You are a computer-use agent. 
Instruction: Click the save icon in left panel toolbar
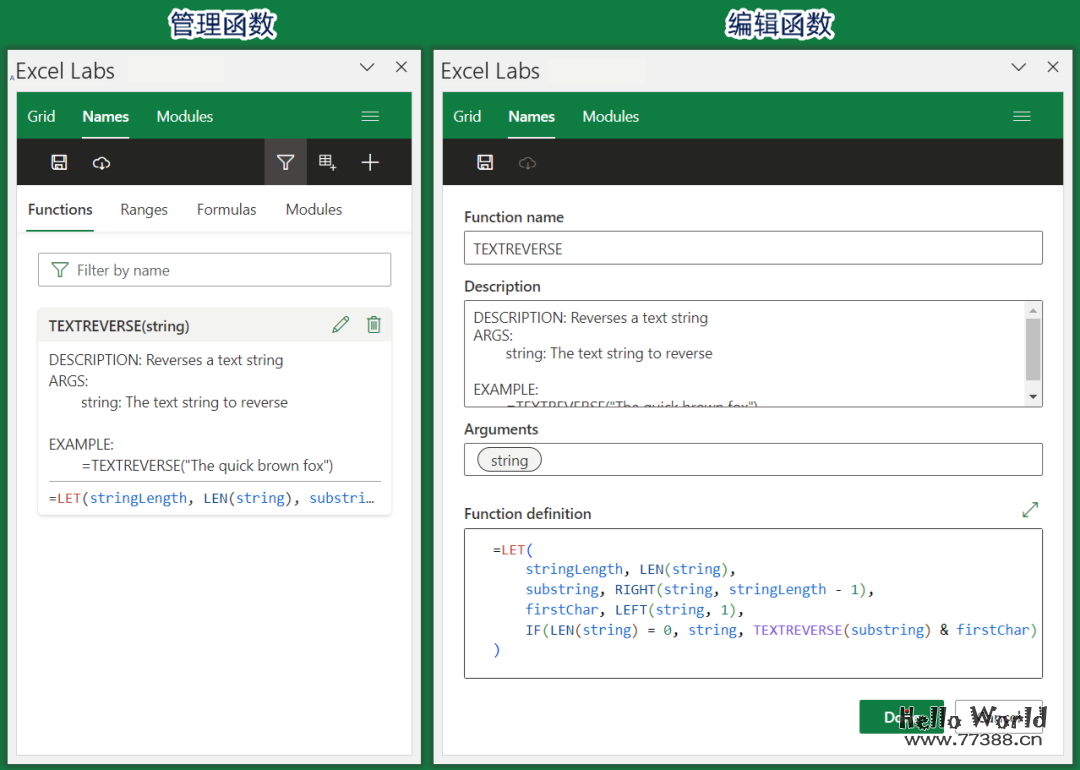59,162
